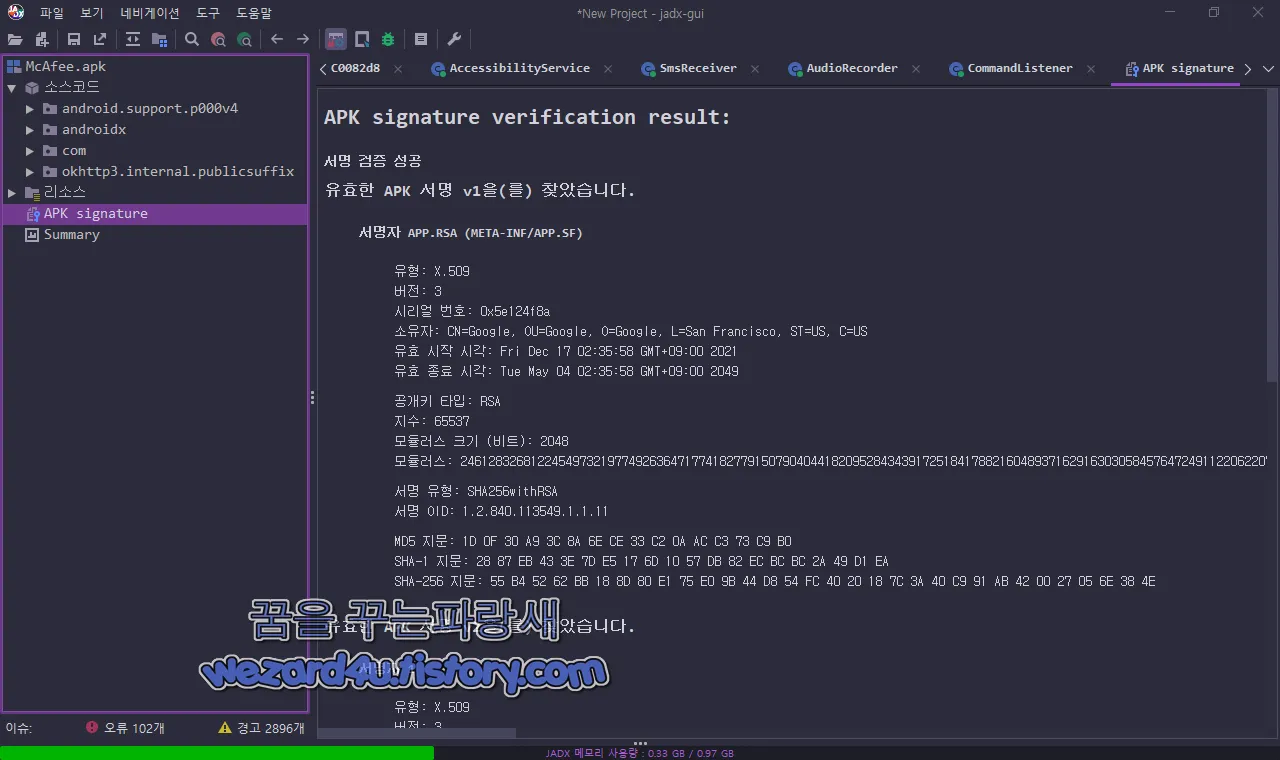
Task: Click the export project icon
Action: tap(100, 40)
